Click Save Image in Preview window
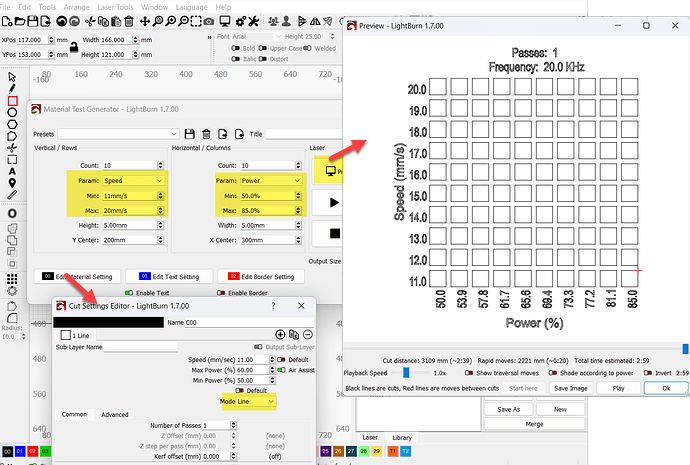Image resolution: width=690 pixels, height=465 pixels. tap(570, 388)
